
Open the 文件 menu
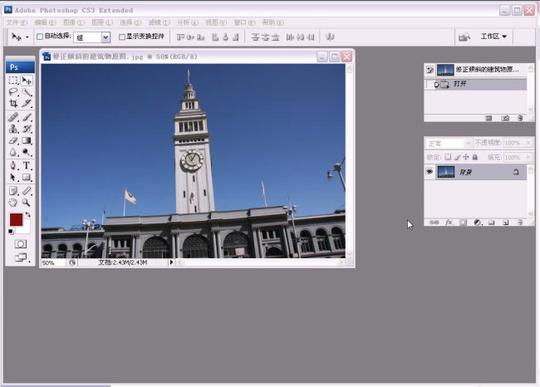tap(17, 23)
